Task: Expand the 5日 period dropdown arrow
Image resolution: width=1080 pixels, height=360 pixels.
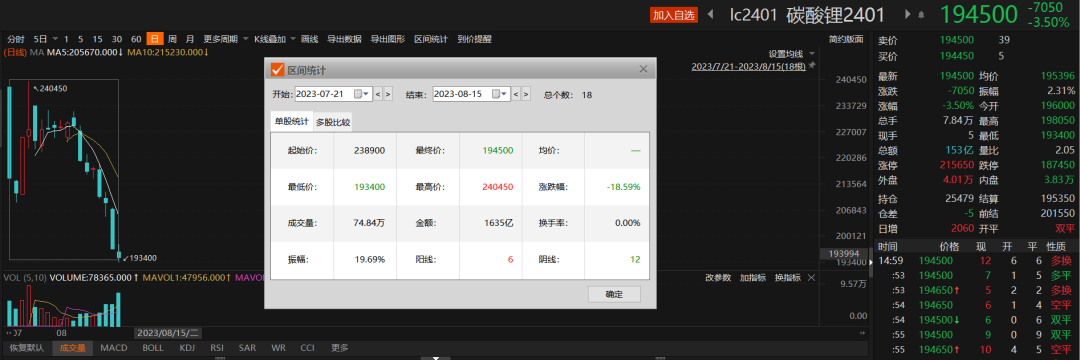Action: click(54, 39)
